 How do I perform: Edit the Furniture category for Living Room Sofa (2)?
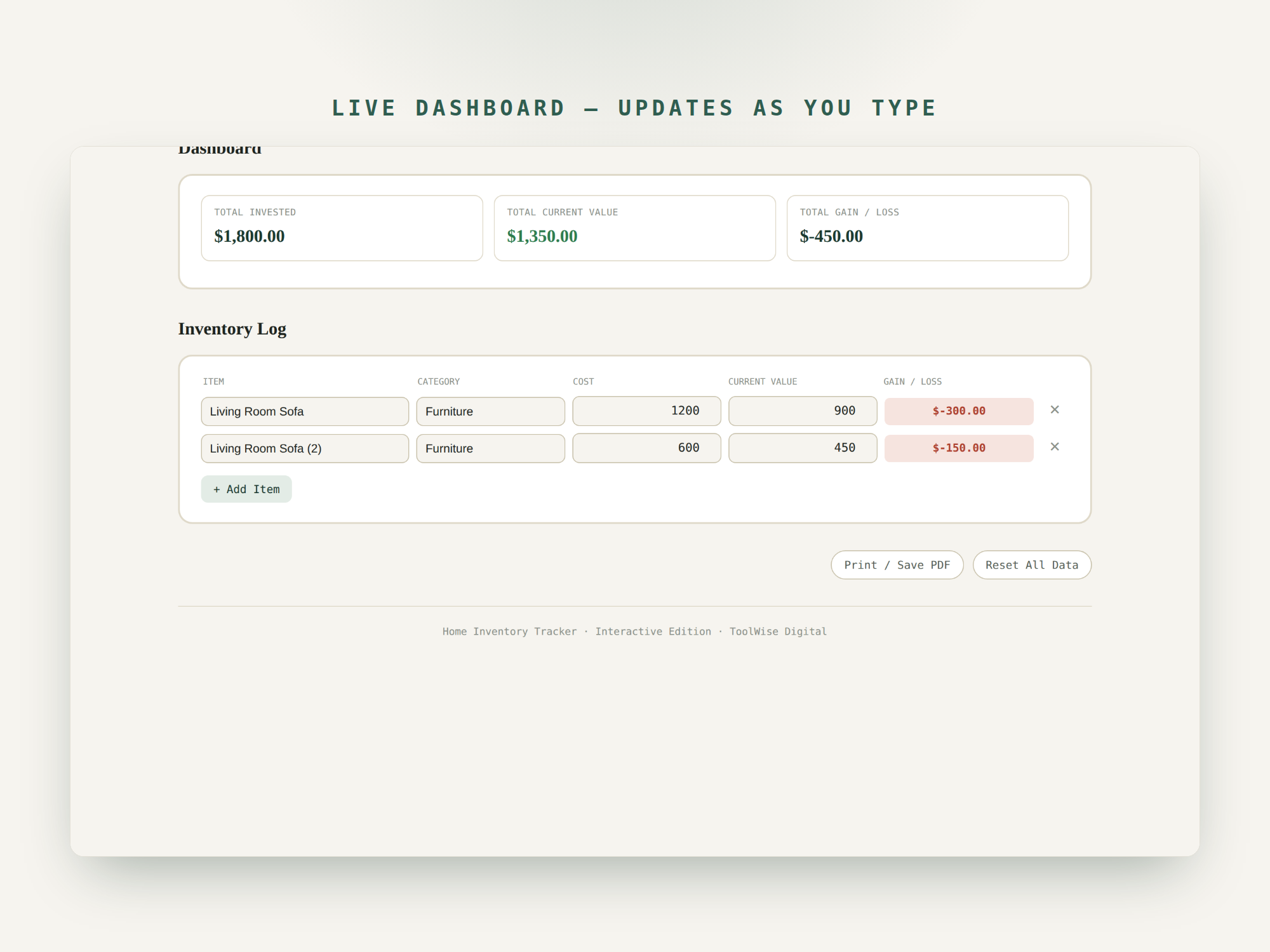click(x=490, y=448)
